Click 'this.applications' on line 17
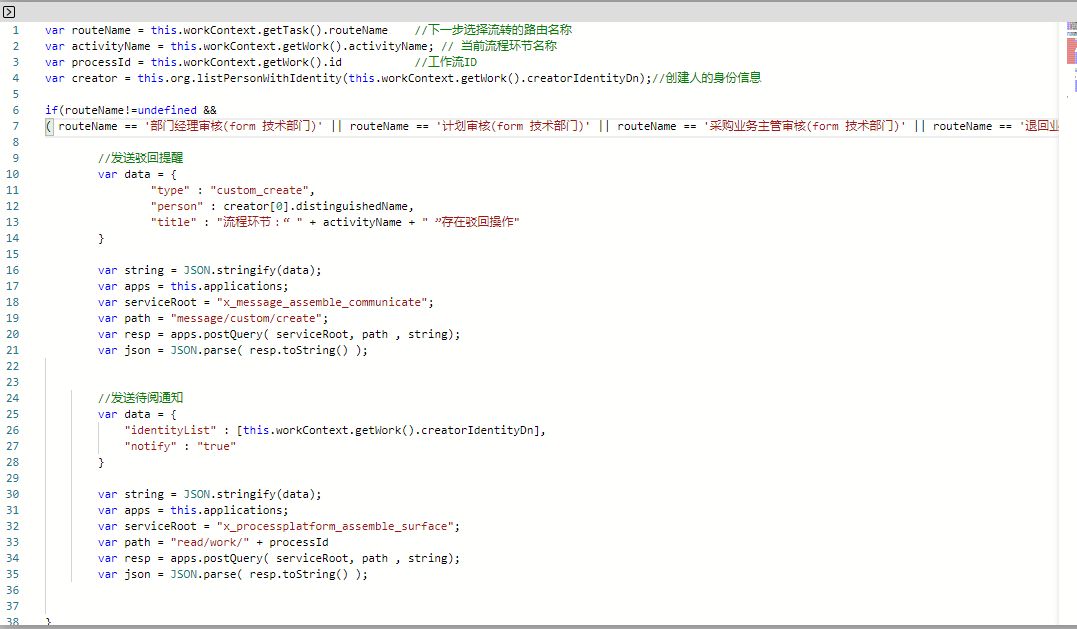This screenshot has width=1077, height=629. [x=227, y=286]
